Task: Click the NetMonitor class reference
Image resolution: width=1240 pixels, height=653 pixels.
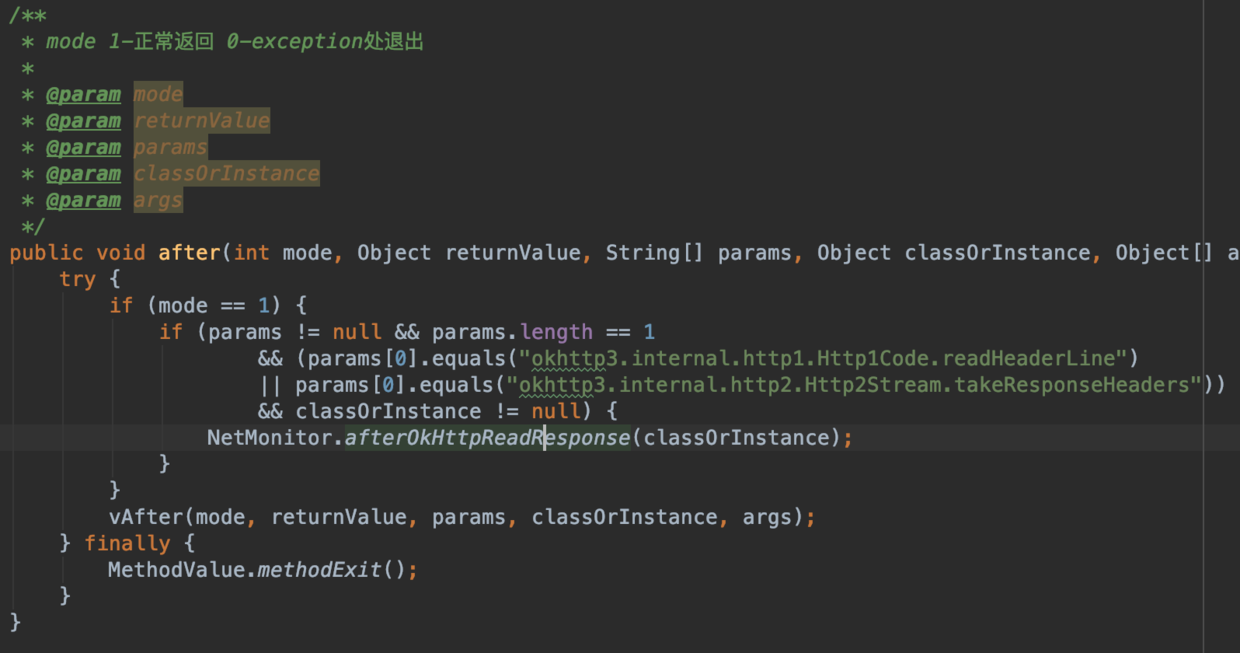Action: [x=269, y=438]
